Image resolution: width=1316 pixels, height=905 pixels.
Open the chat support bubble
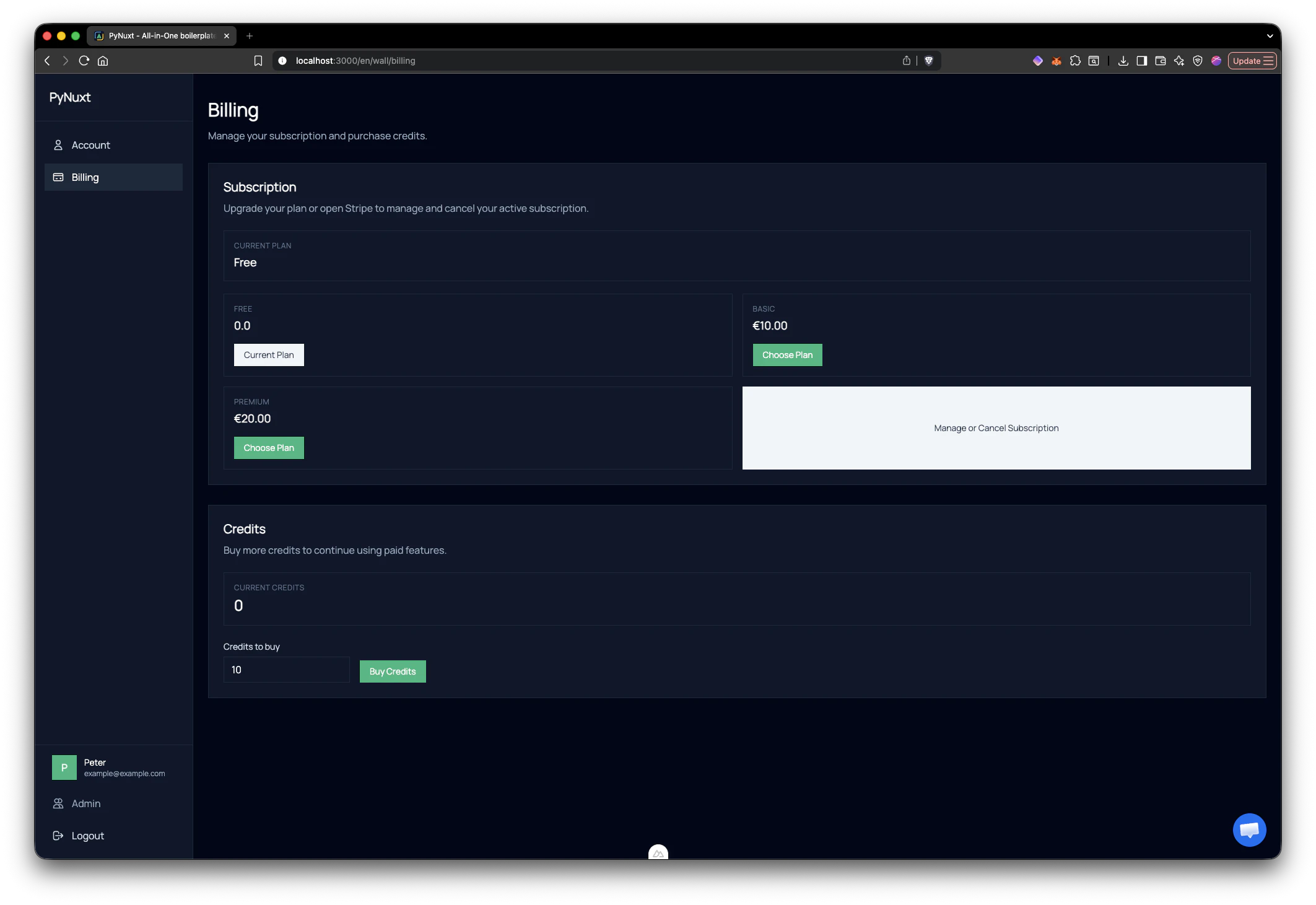(1249, 830)
